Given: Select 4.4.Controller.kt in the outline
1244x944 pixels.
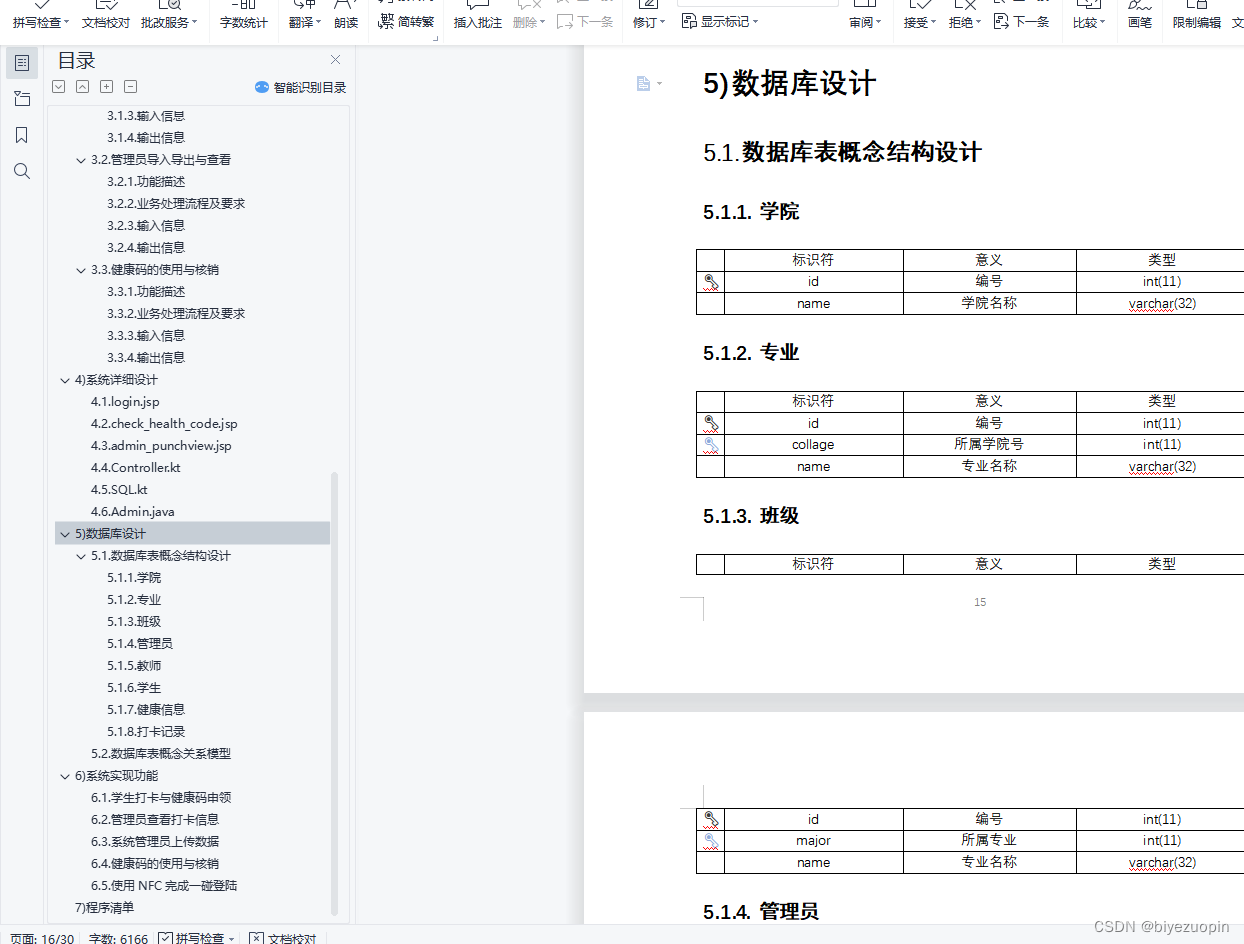Looking at the screenshot, I should tap(136, 468).
